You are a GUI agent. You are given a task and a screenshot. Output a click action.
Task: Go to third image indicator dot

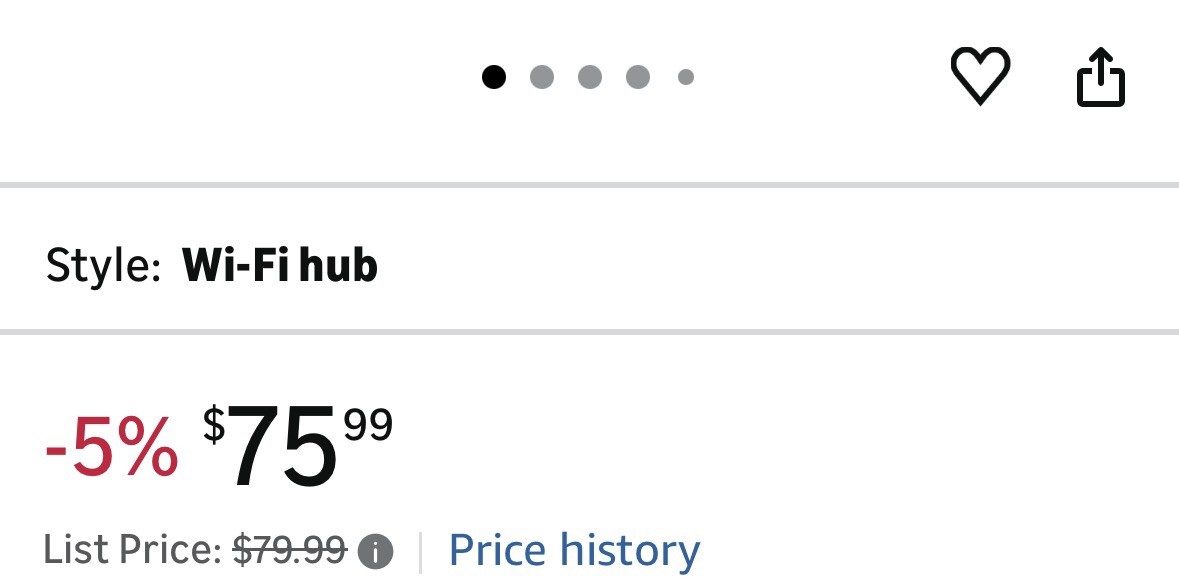click(x=590, y=77)
